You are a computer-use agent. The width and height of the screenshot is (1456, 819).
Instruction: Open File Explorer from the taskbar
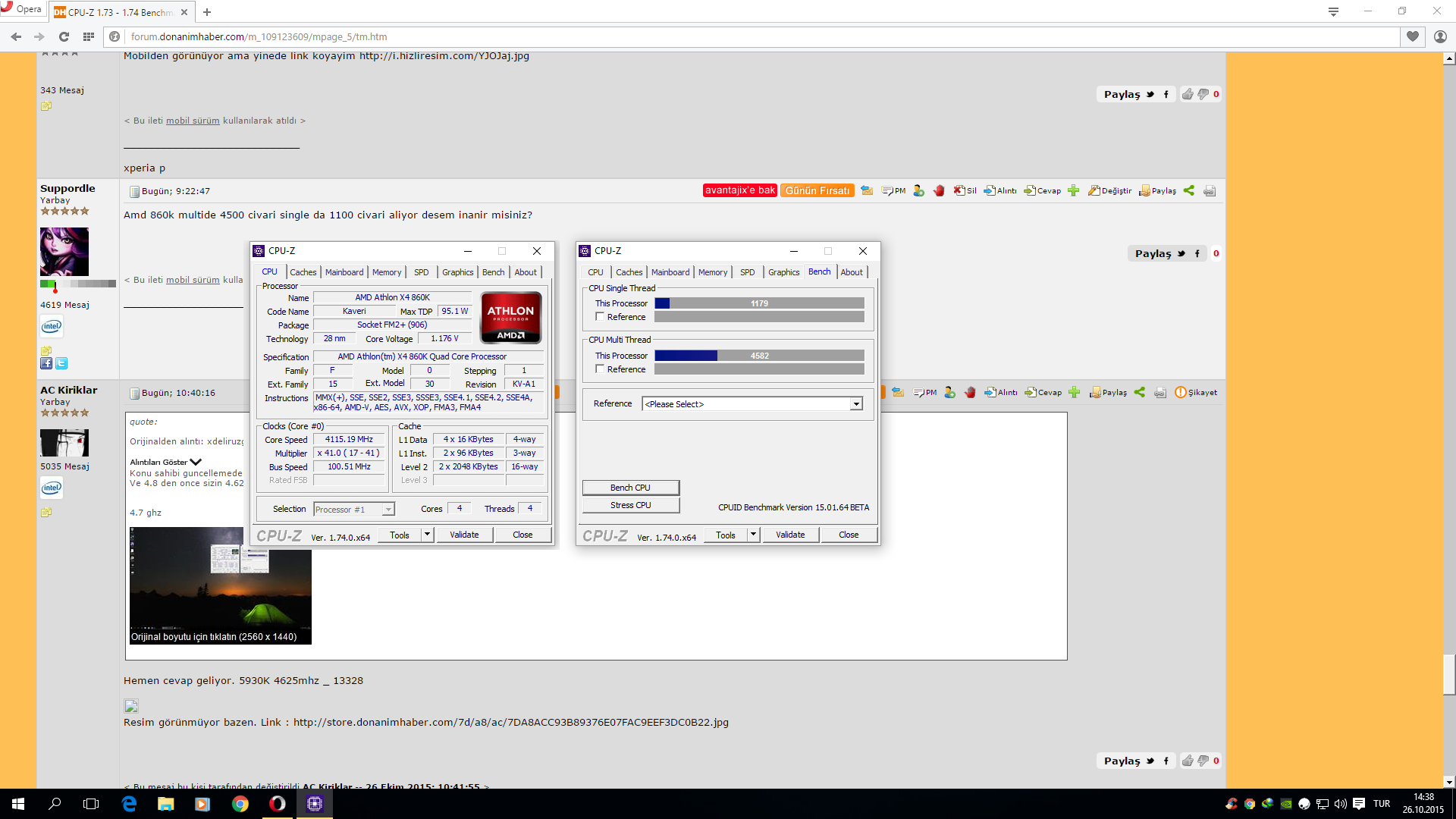(165, 804)
